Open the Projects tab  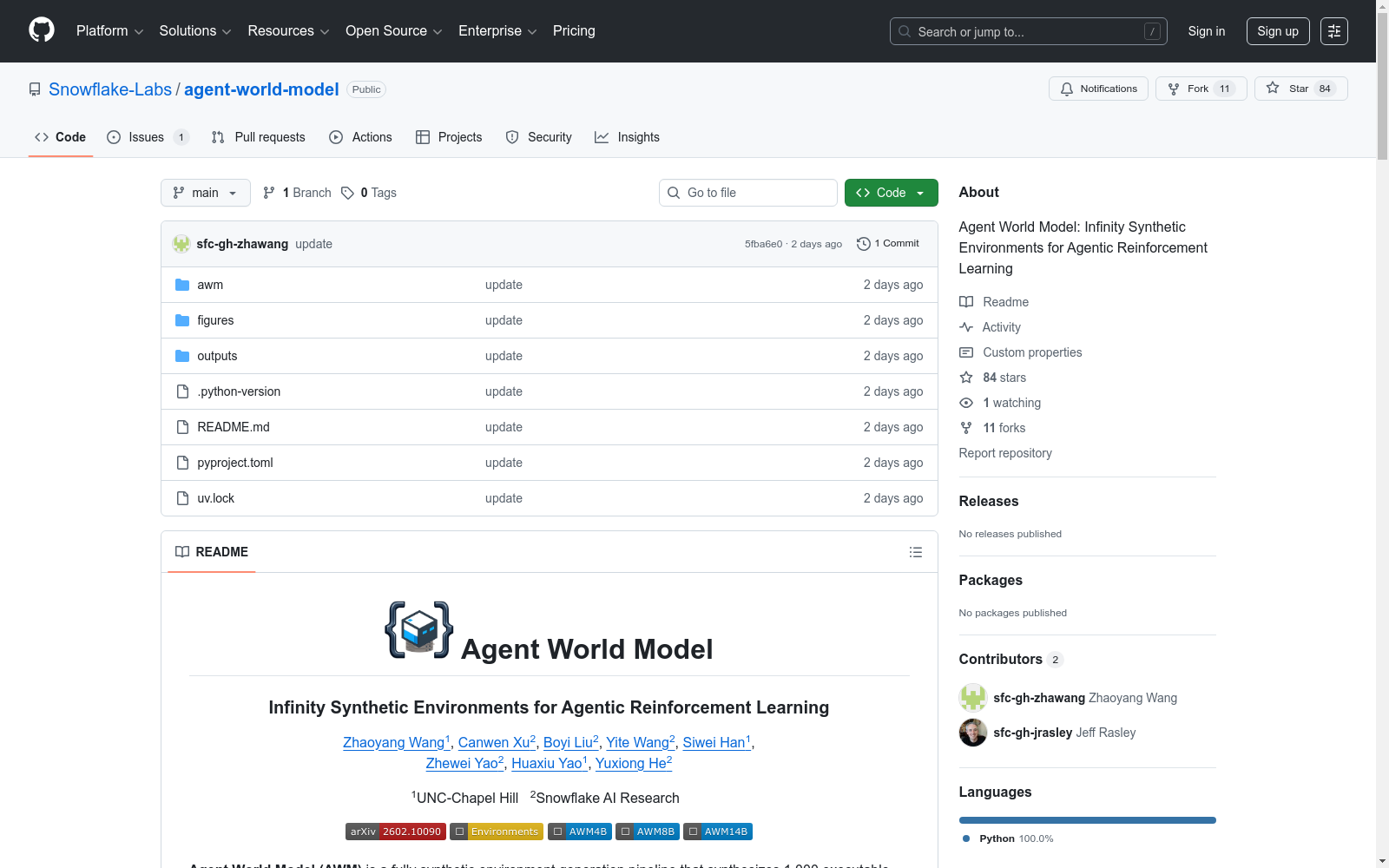449,137
